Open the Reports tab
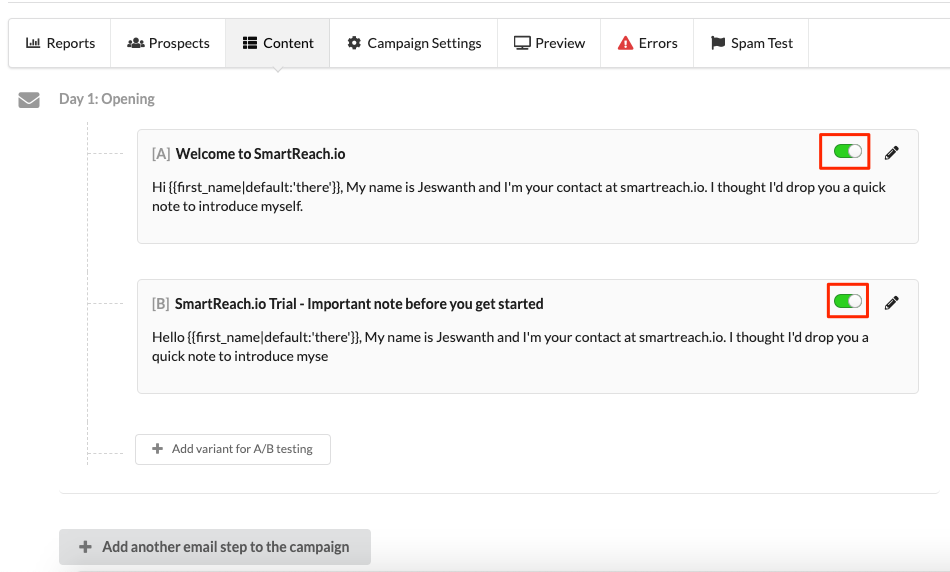The height and width of the screenshot is (572, 950). click(60, 43)
